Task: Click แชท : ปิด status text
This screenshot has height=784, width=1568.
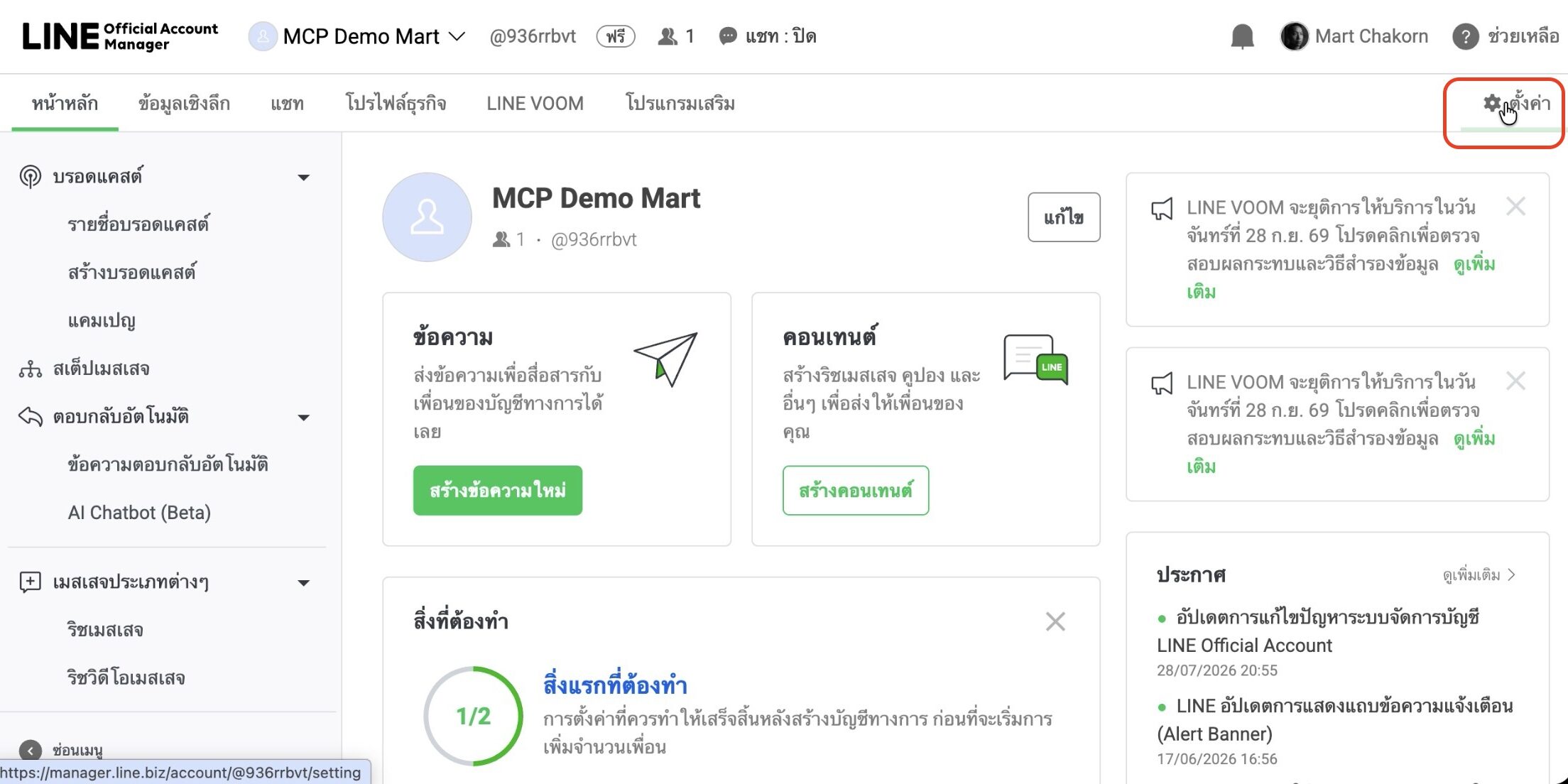Action: click(x=780, y=36)
